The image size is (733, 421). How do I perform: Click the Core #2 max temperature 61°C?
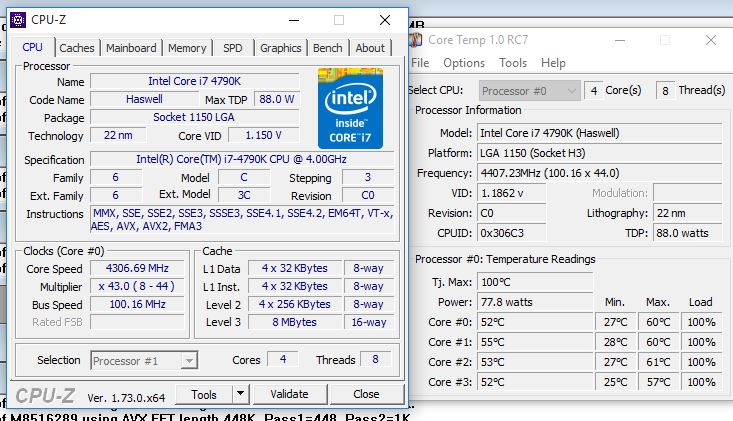658,362
